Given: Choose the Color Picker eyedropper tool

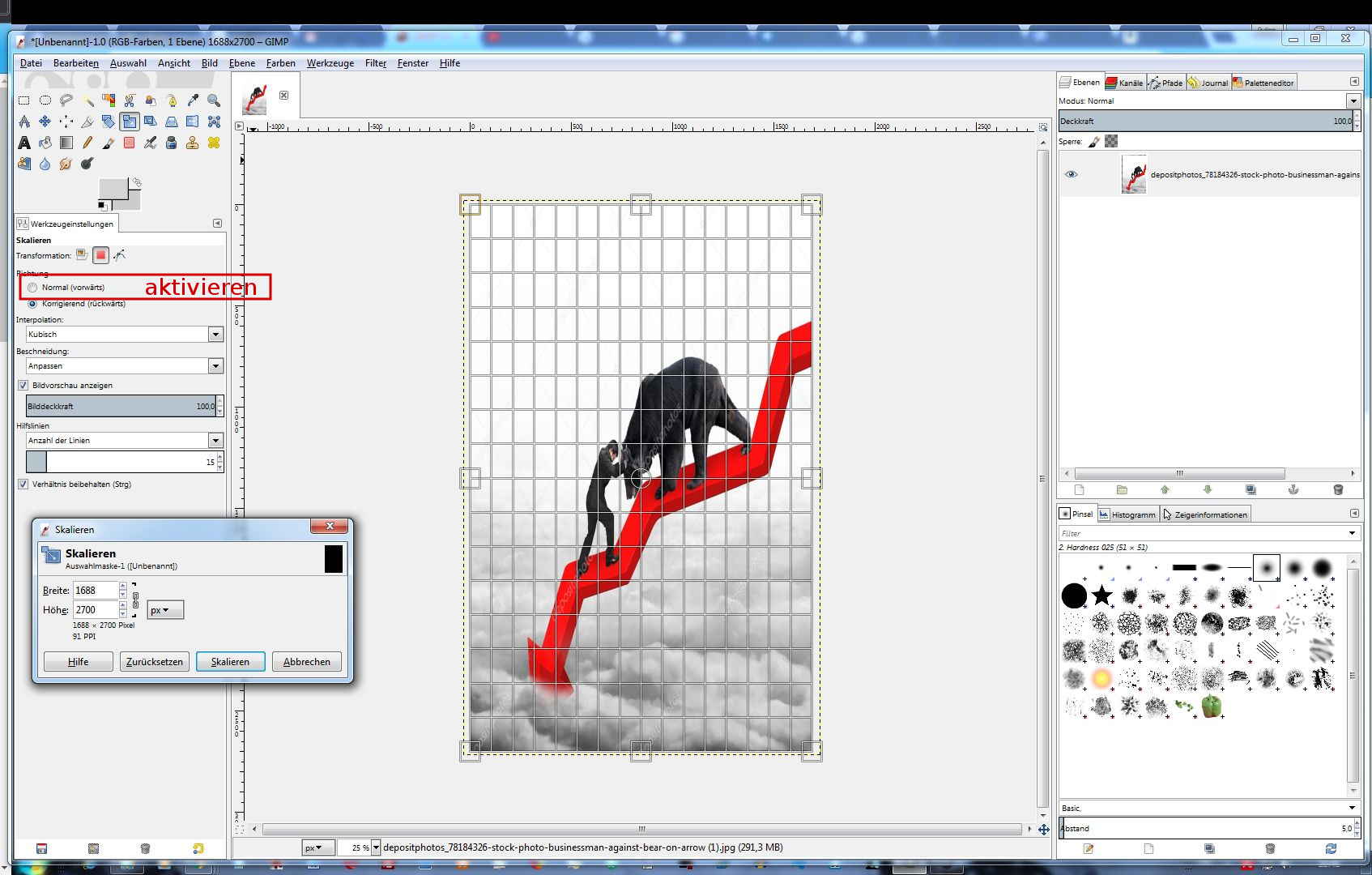Looking at the screenshot, I should [193, 100].
